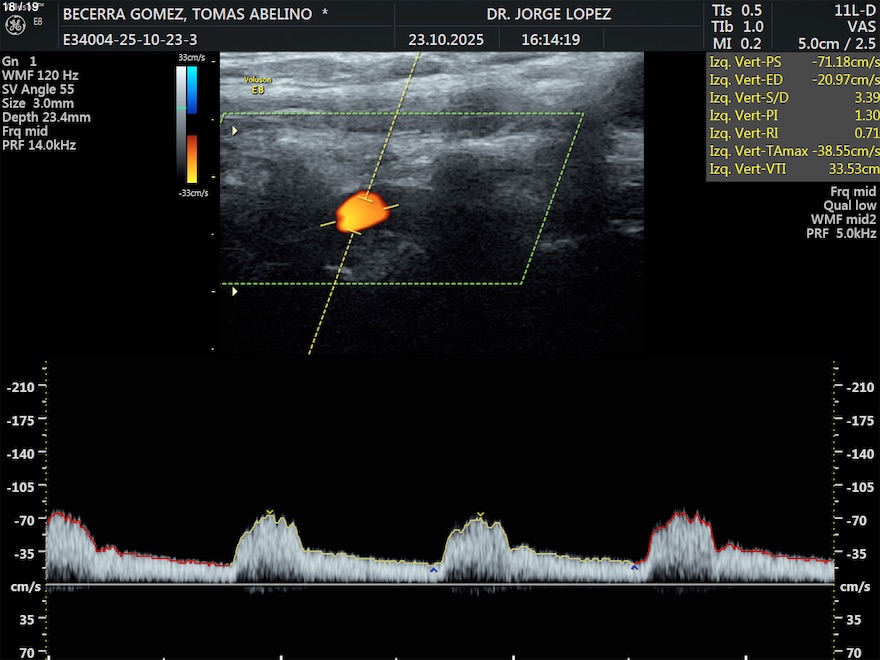Click the DR. JORGE LOPEZ header field

click(x=548, y=15)
